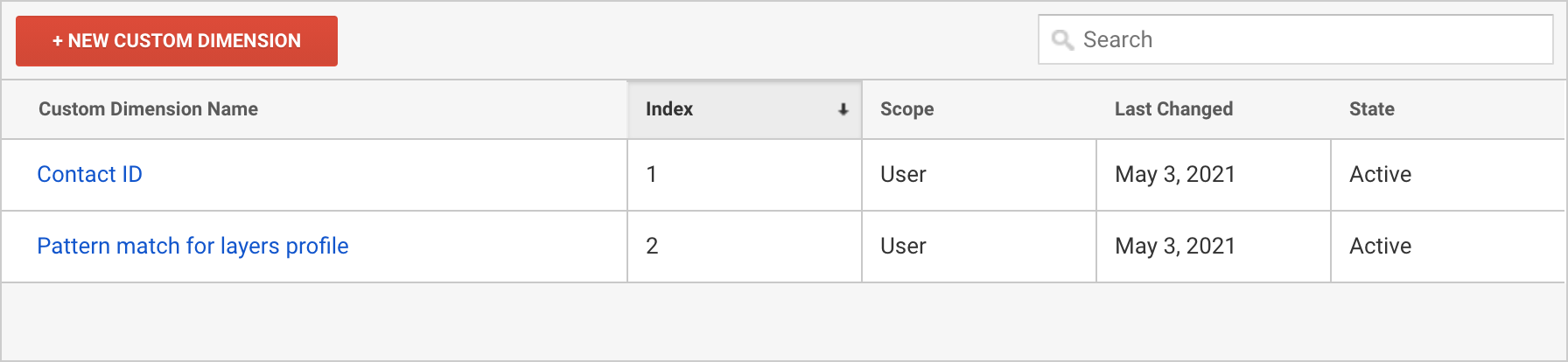1568x362 pixels.
Task: Sort by Last Changed column header
Action: pos(1173,109)
